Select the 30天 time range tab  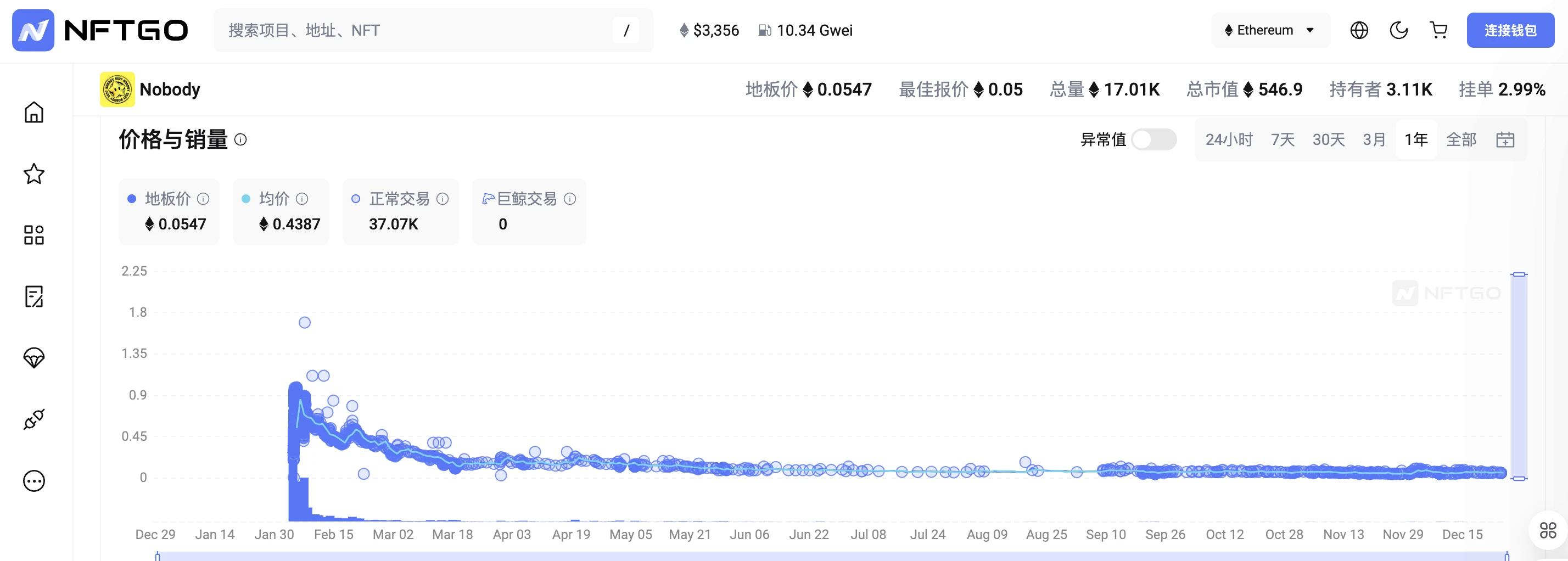pos(1328,140)
